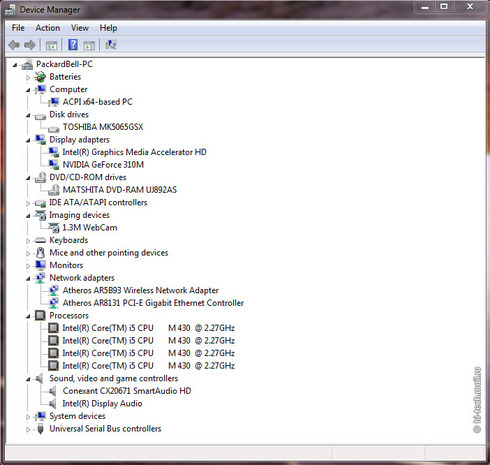Viewport: 490px width, 465px height.
Task: Open the Action menu
Action: [48, 28]
